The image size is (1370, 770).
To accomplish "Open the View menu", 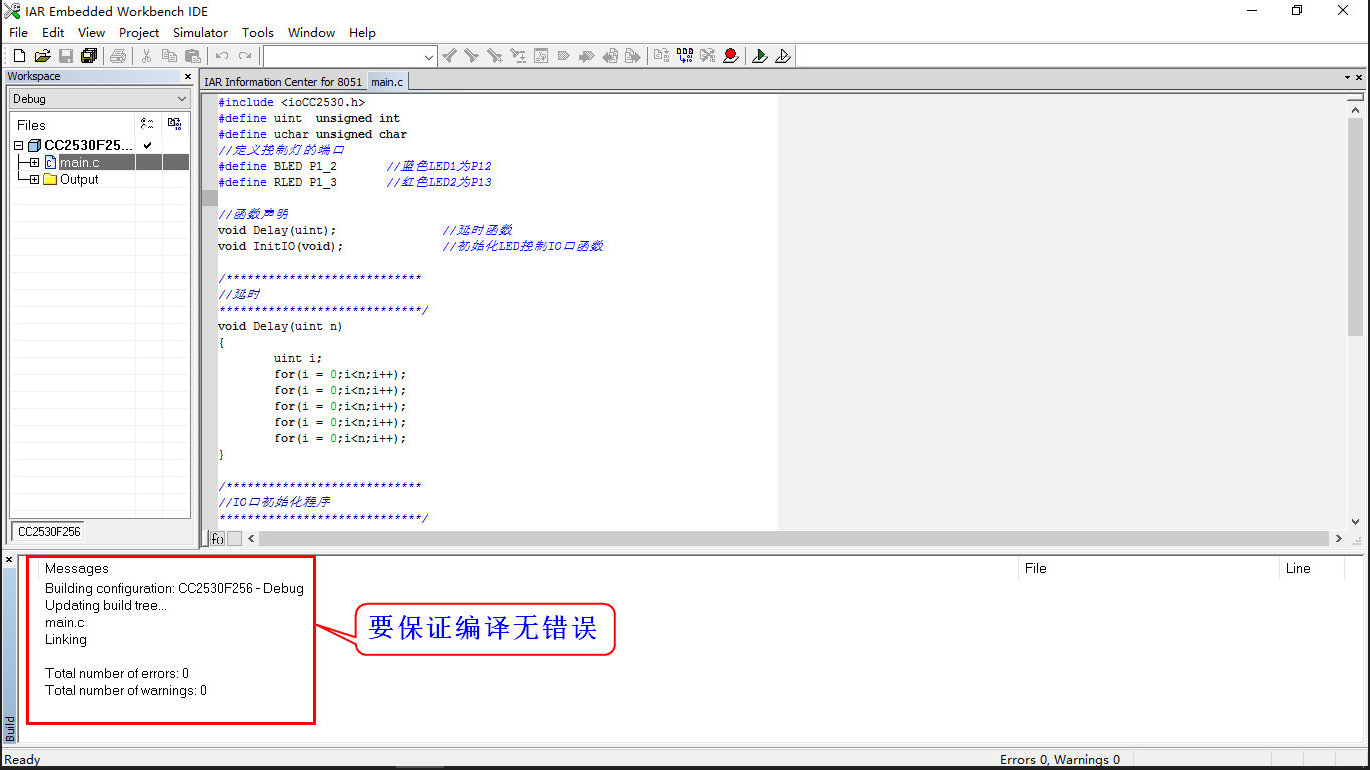I will coord(91,33).
